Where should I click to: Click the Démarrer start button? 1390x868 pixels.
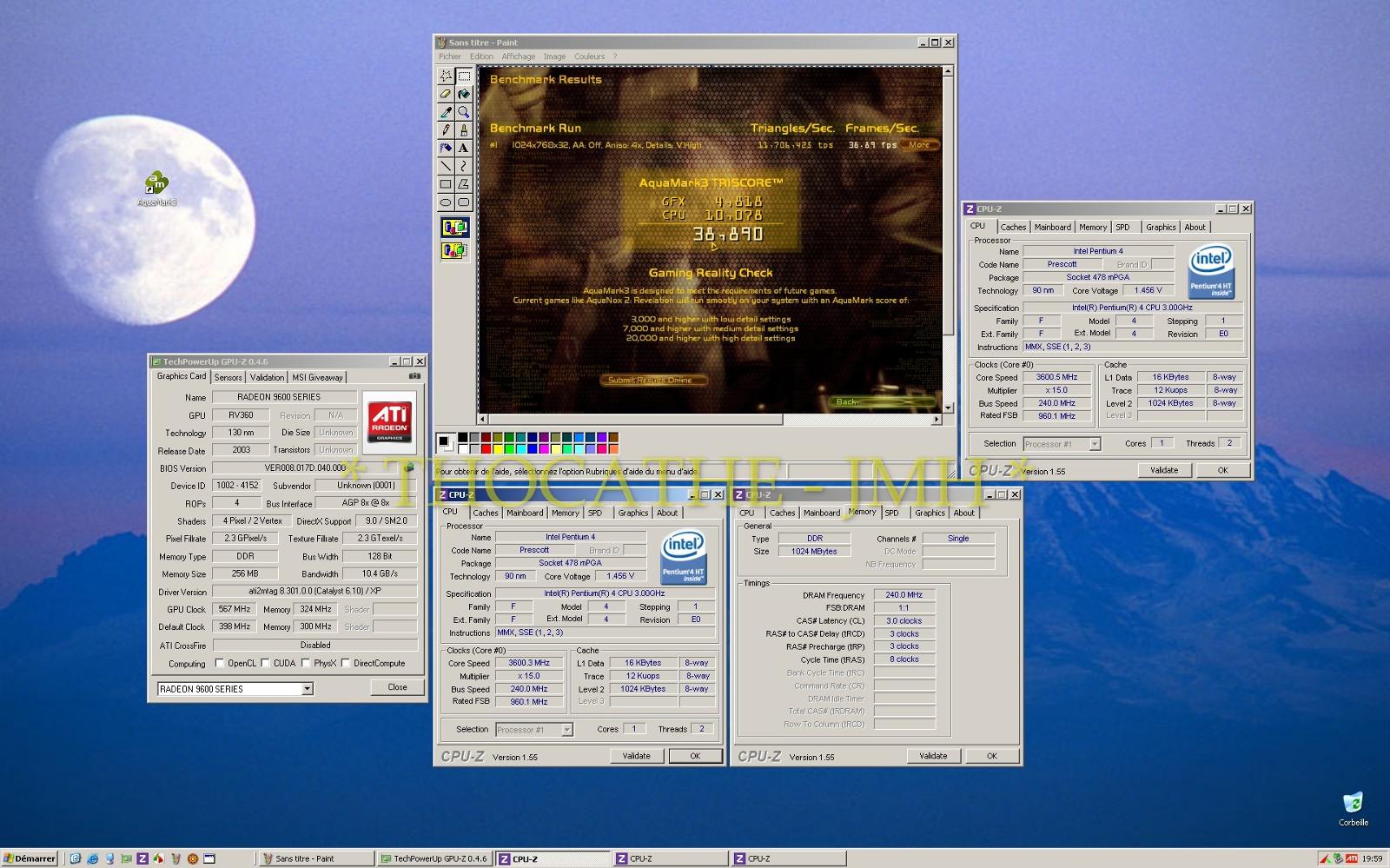30,858
